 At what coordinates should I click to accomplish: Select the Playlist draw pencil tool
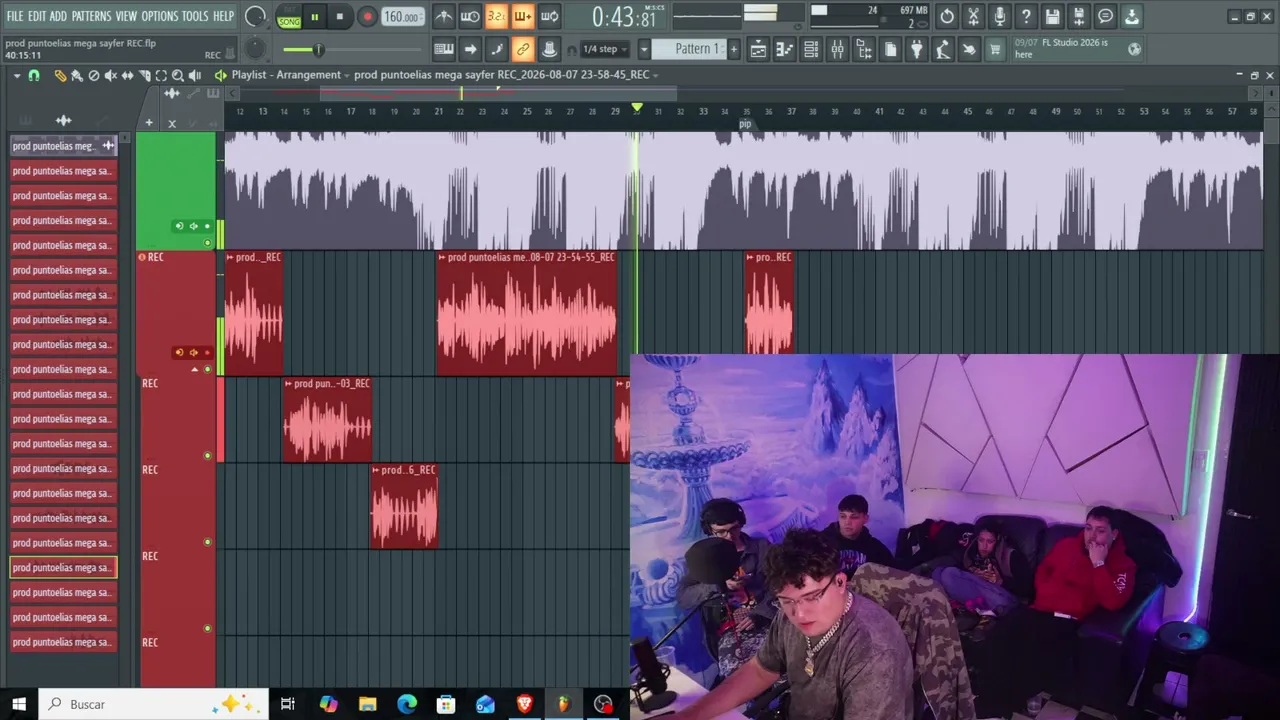(60, 75)
